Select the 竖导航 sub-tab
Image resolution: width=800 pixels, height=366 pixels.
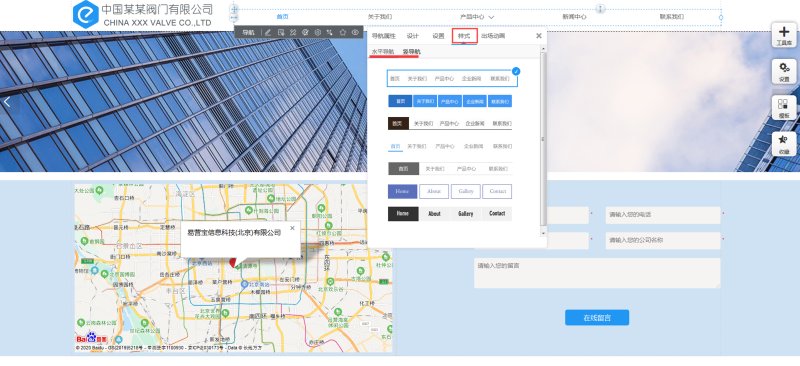click(x=411, y=52)
